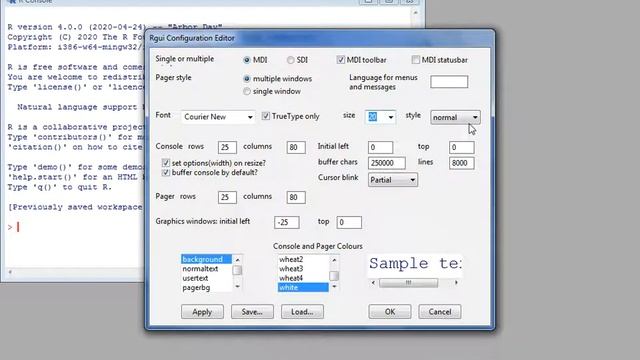Screen dimensions: 640x360
Task: Click Graphics windows top field
Action: coord(349,222)
